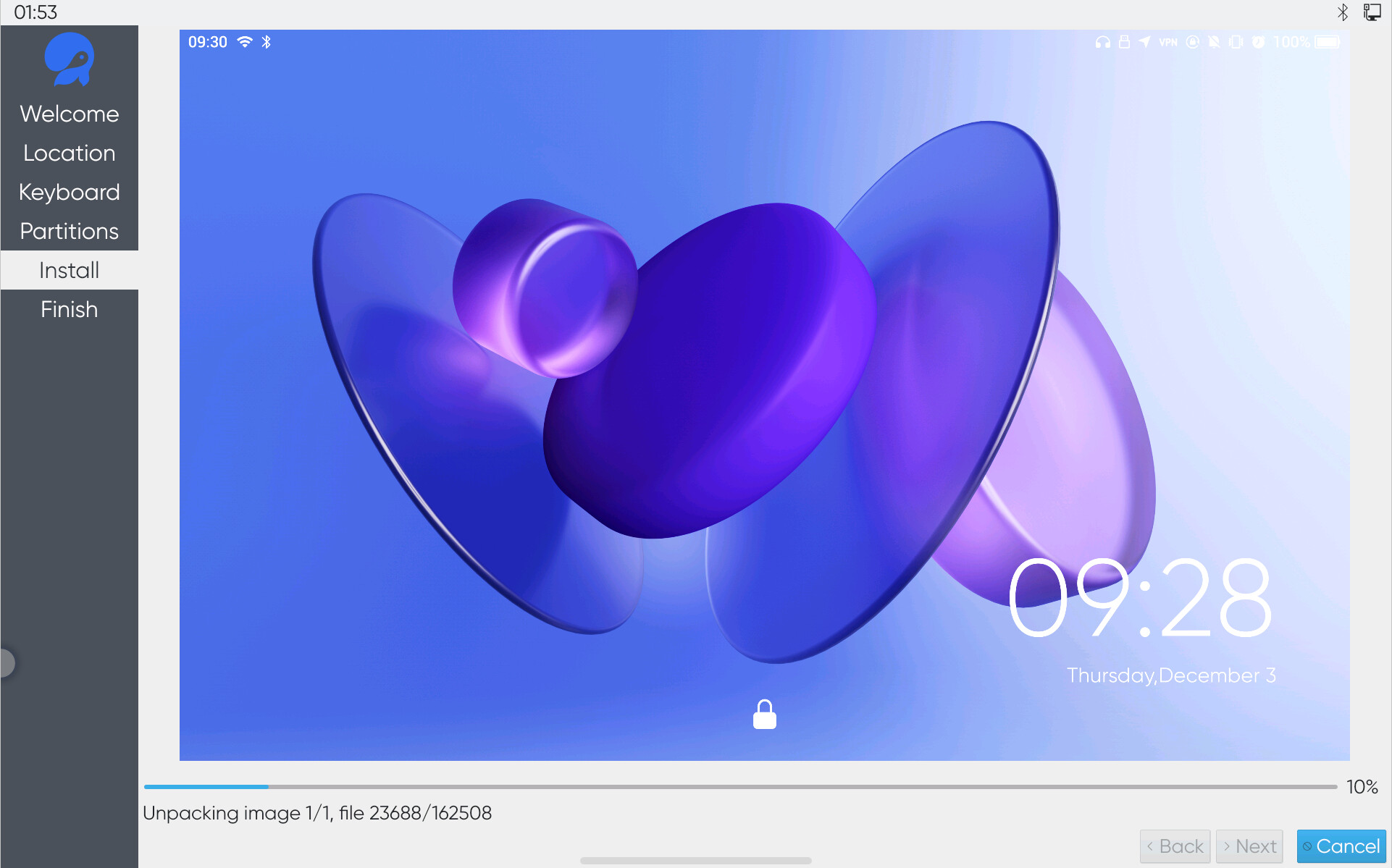Screen dimensions: 1392x868
Task: Click the rotation lock icon
Action: (x=1193, y=42)
